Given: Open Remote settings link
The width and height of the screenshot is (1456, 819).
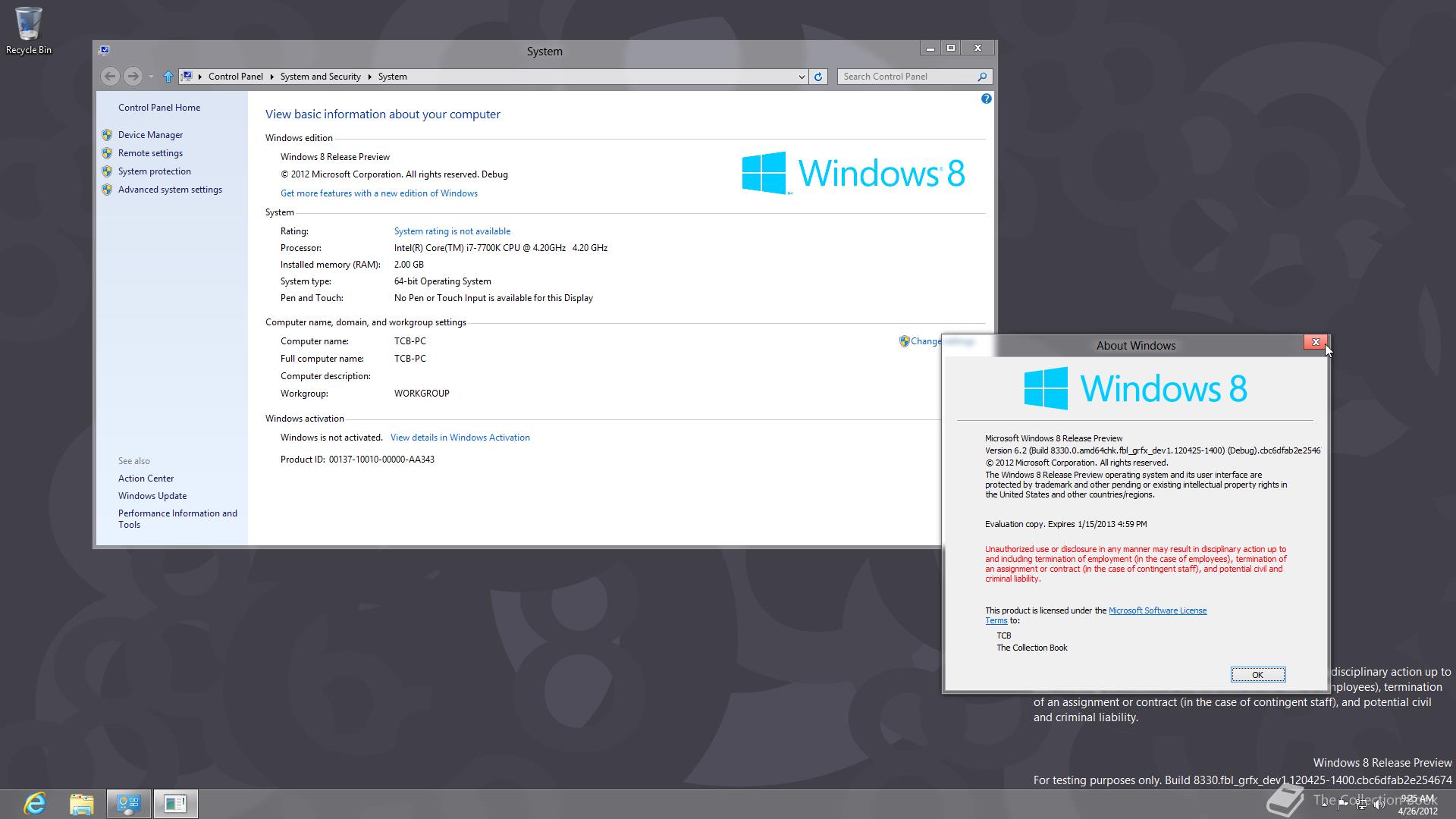Looking at the screenshot, I should [150, 153].
